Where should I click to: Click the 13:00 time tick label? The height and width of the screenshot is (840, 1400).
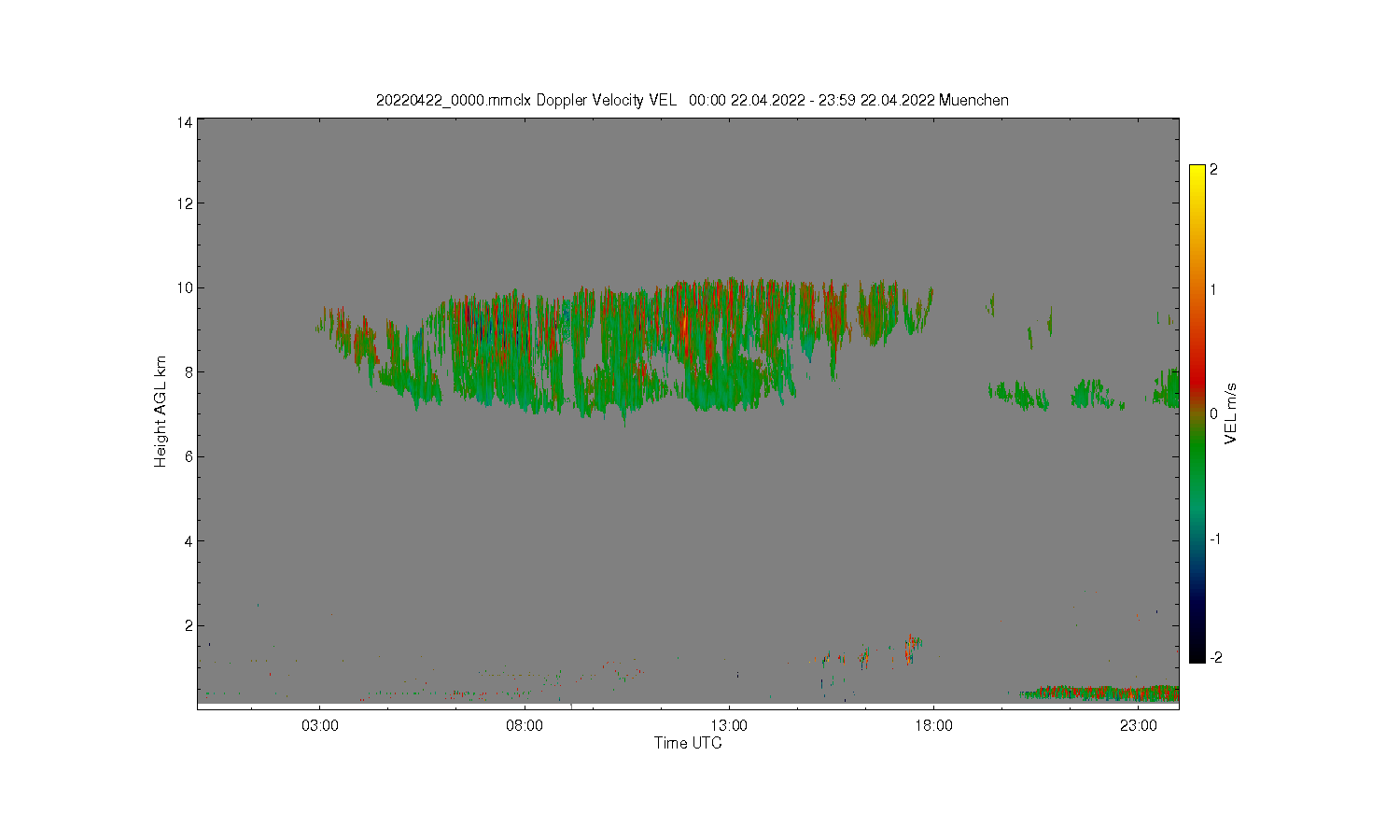(x=729, y=725)
